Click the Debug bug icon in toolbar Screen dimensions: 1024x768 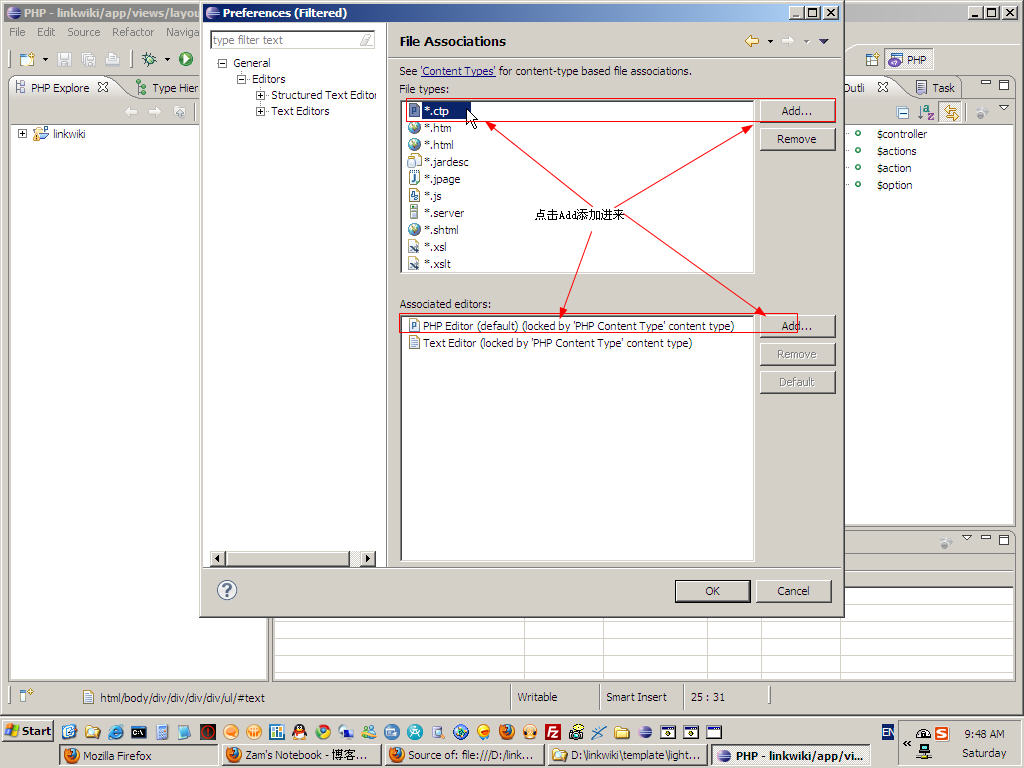[x=150, y=59]
